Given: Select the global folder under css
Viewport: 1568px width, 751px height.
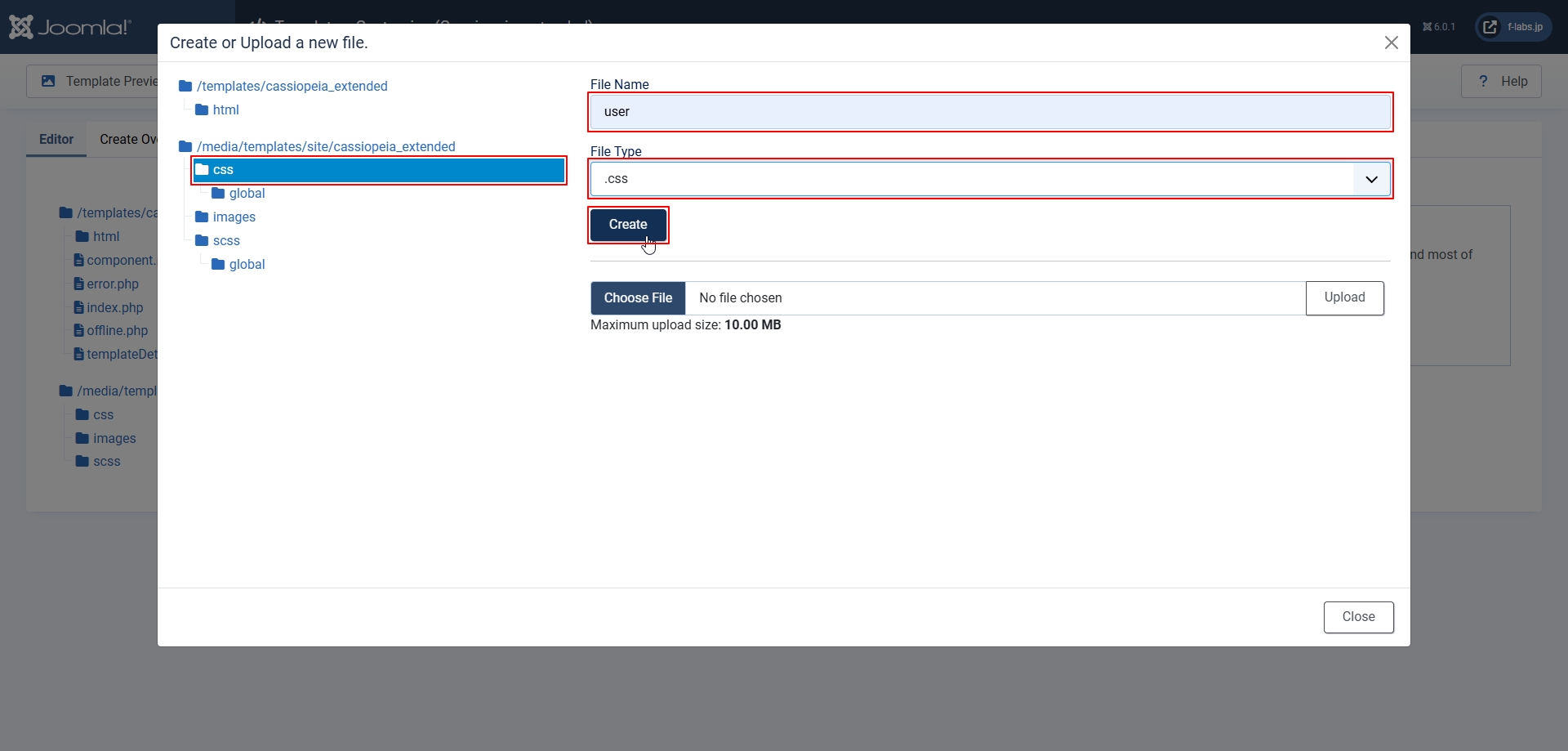Looking at the screenshot, I should coord(247,194).
